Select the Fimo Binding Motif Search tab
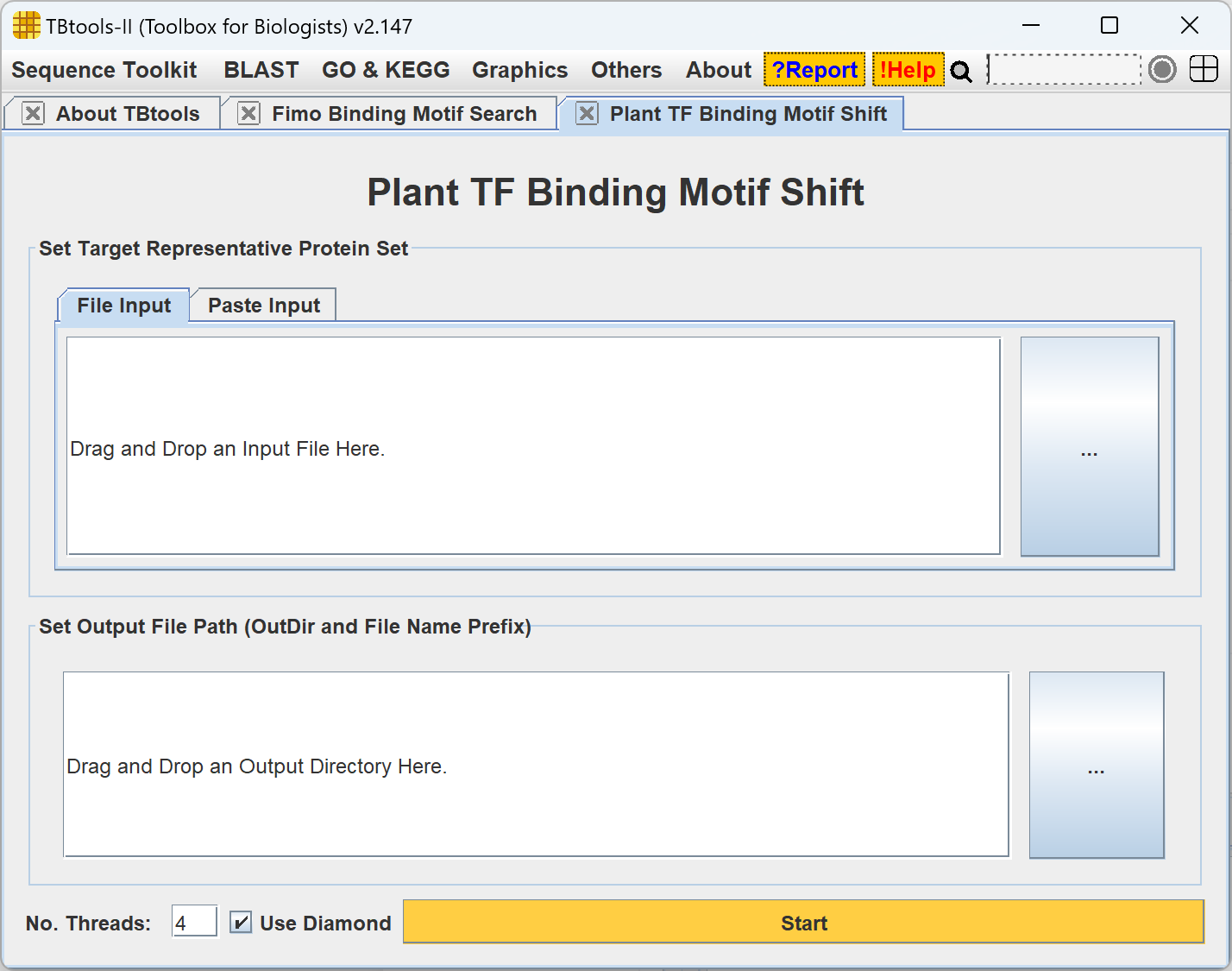The width and height of the screenshot is (1232, 971). pos(404,114)
